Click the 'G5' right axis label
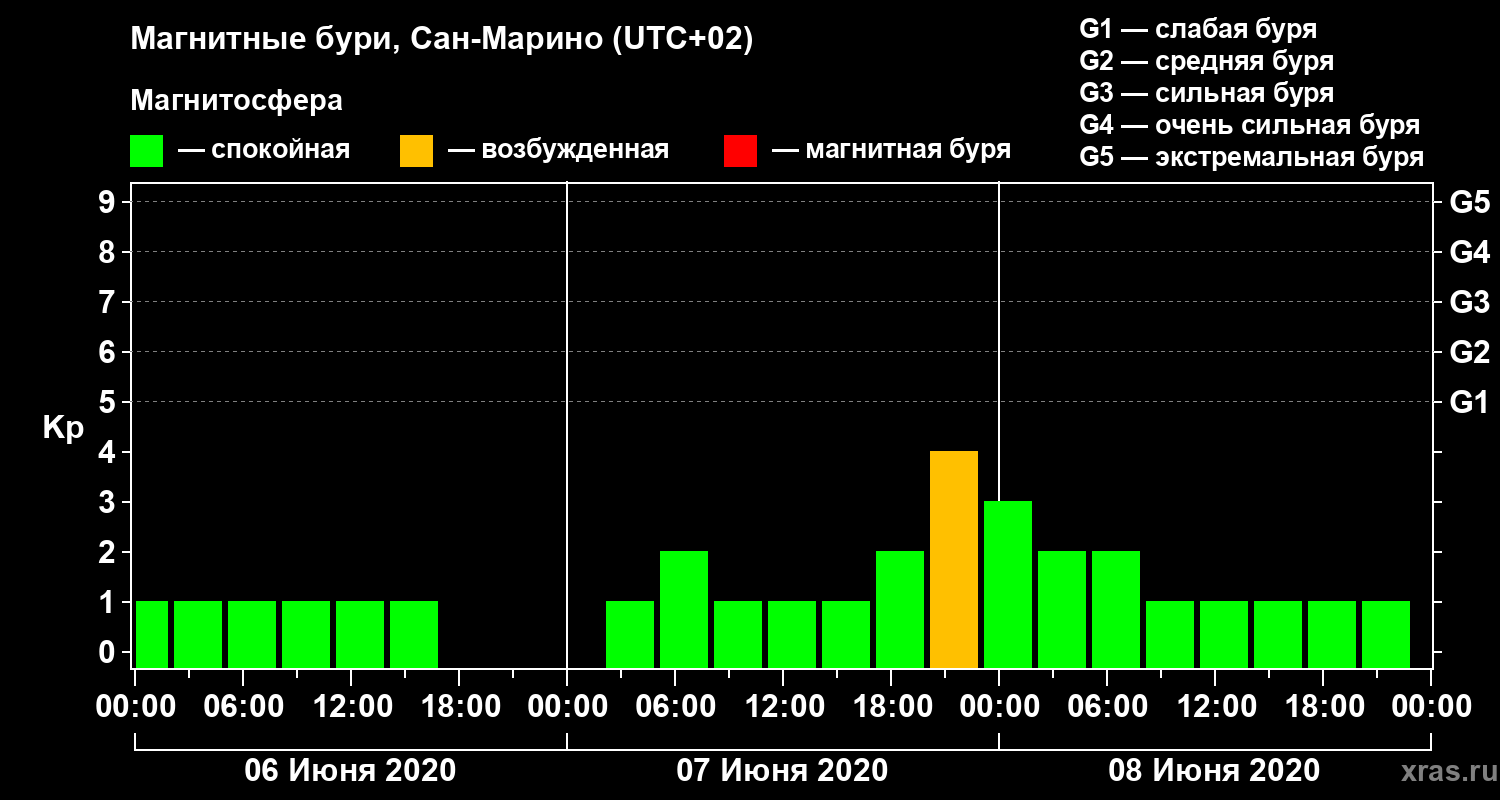The height and width of the screenshot is (800, 1500). [1470, 202]
